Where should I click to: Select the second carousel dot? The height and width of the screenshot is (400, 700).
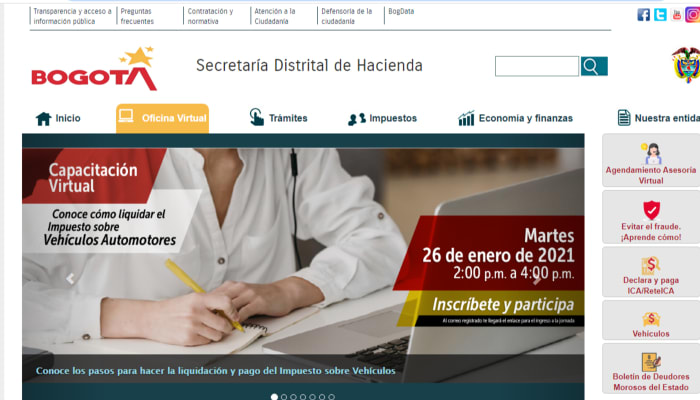point(284,396)
